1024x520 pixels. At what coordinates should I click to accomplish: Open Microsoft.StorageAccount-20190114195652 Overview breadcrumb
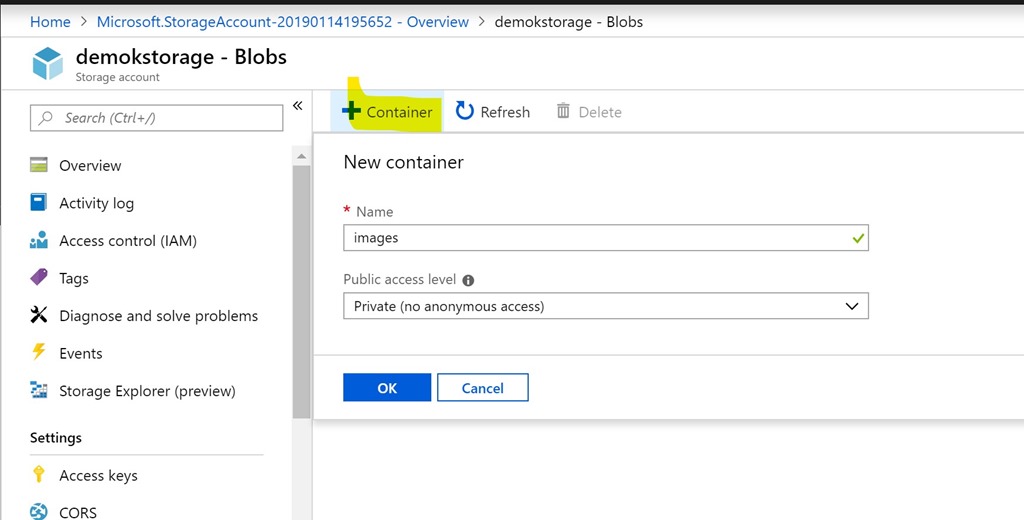[283, 22]
